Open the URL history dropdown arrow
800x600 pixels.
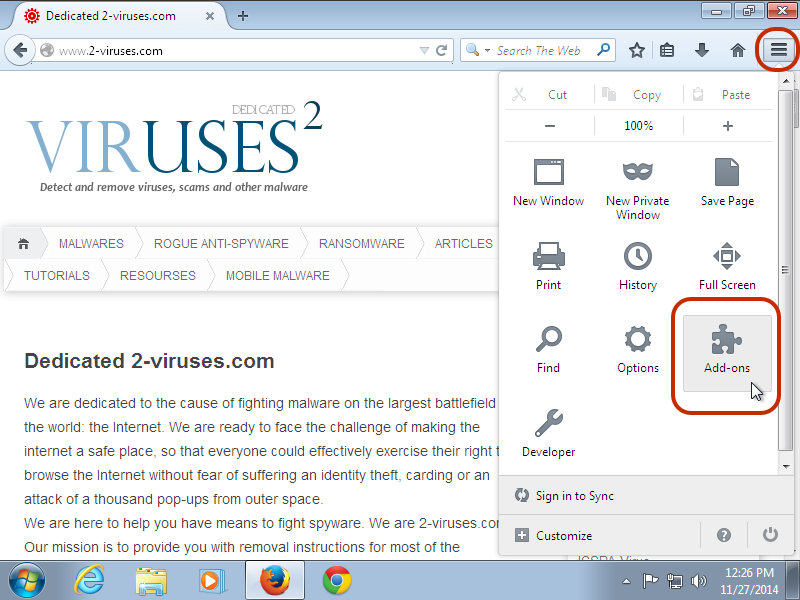[424, 51]
